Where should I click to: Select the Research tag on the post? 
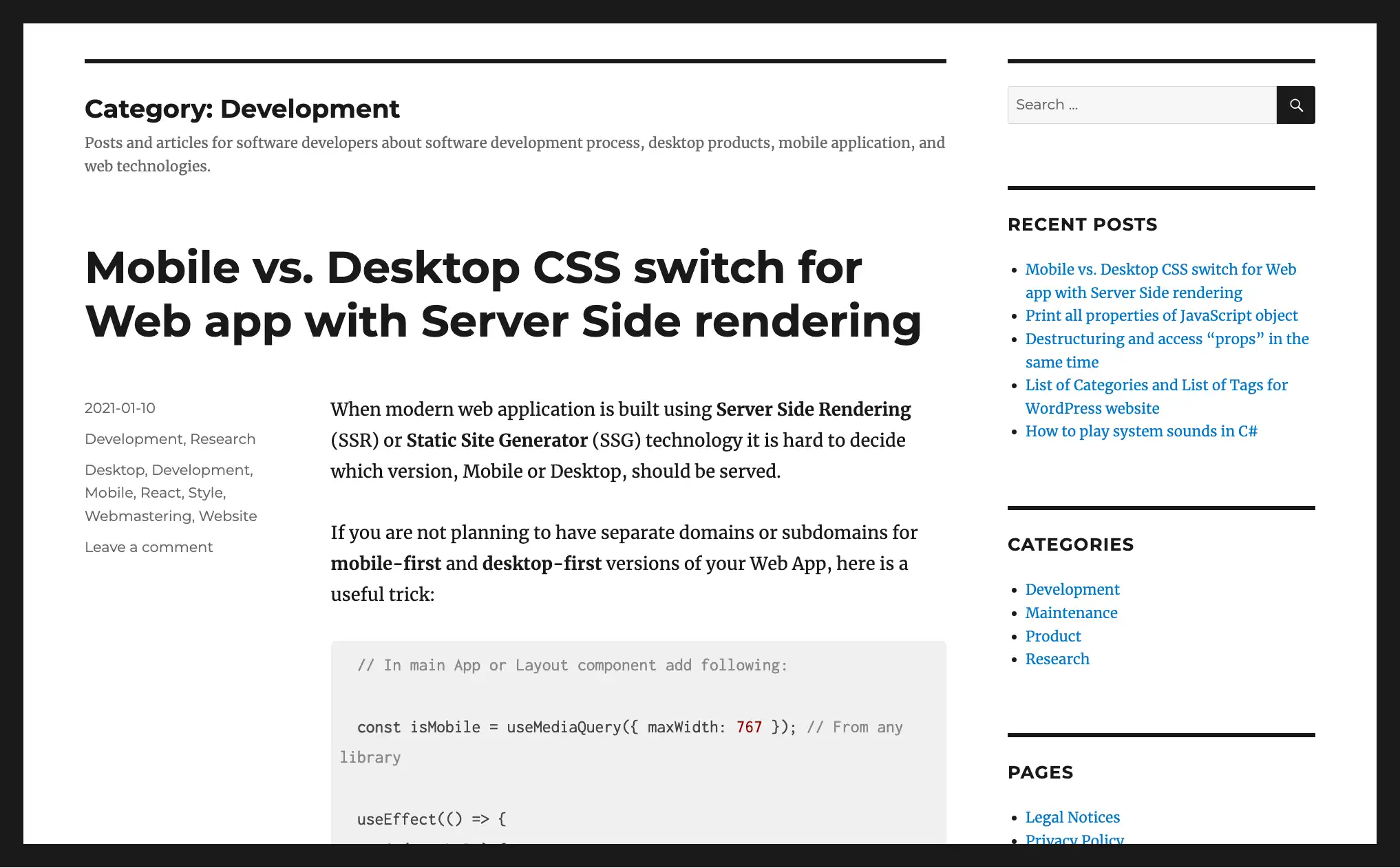[x=221, y=438]
